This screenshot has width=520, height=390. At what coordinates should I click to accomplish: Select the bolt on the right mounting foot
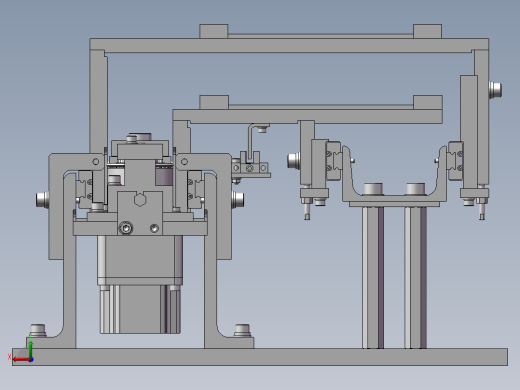click(242, 330)
